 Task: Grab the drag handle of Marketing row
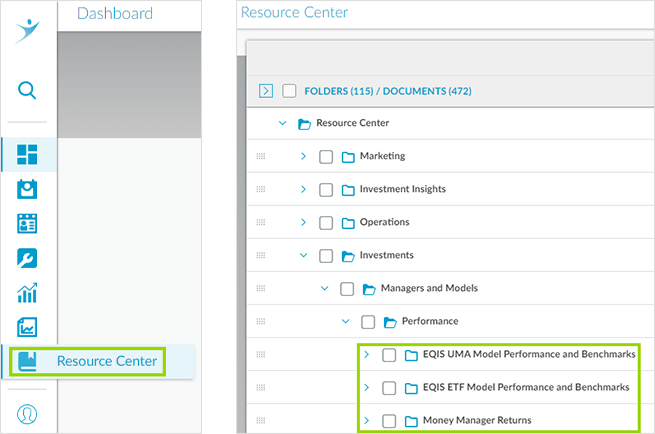pos(261,156)
